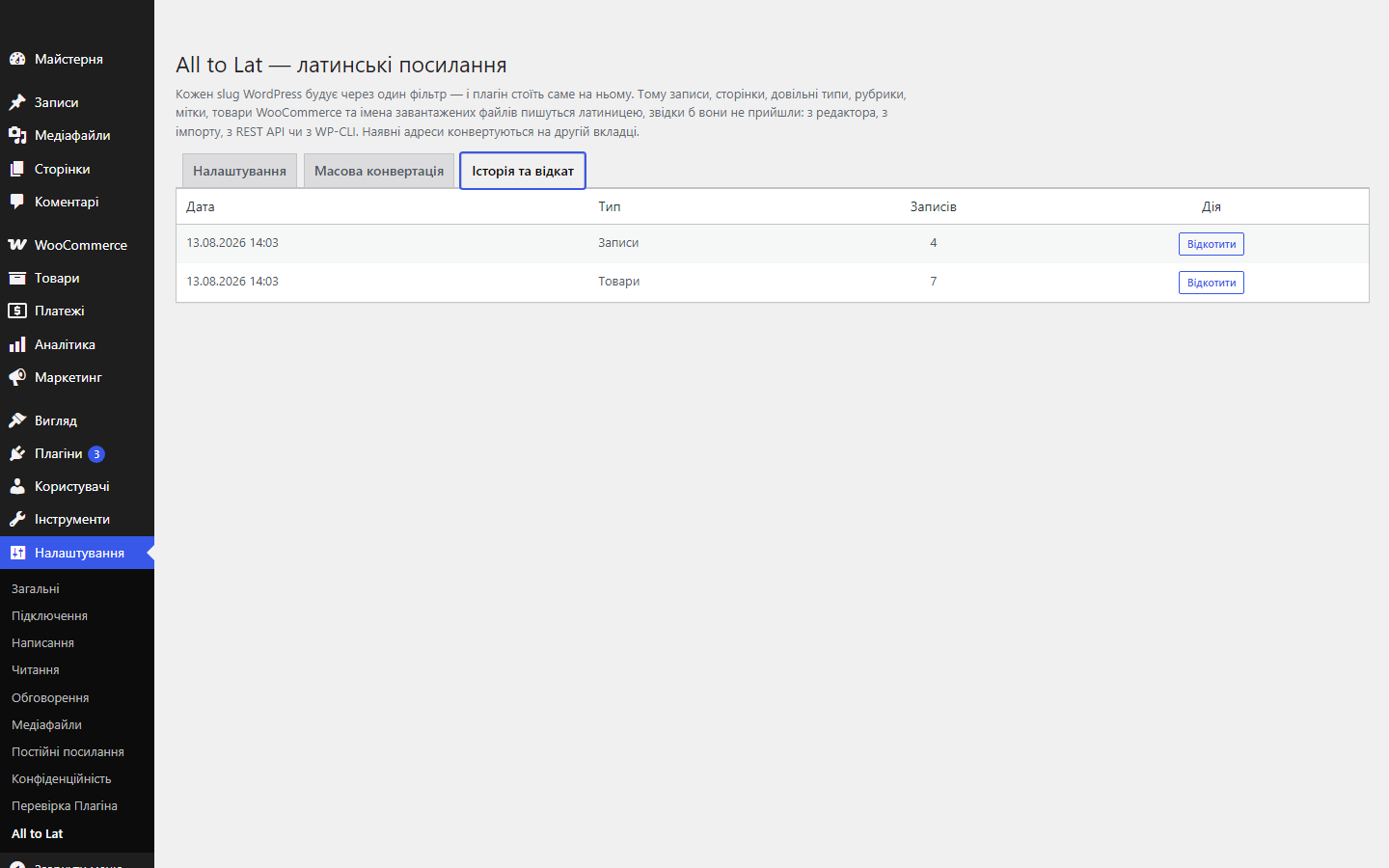
Task: Click the Плагіни plug icon
Action: pos(17,453)
